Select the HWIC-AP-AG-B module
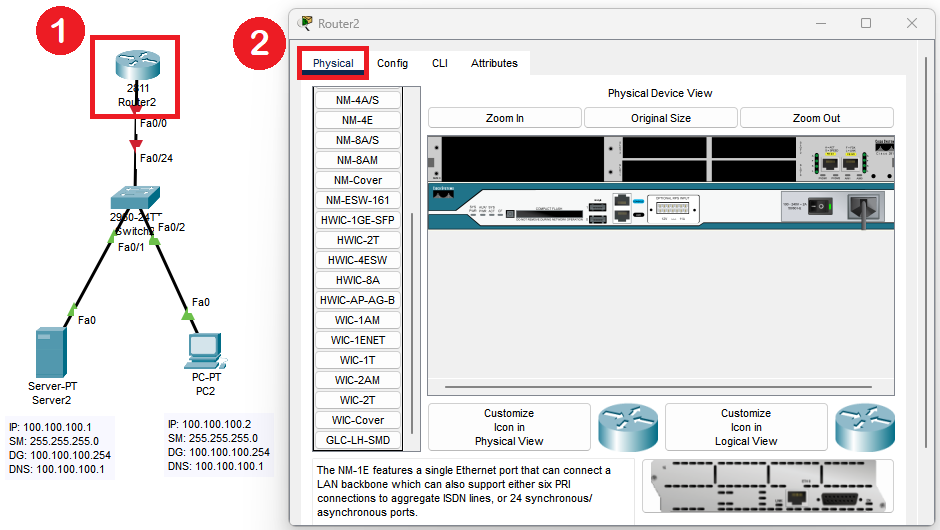This screenshot has height=530, width=940. tap(358, 300)
